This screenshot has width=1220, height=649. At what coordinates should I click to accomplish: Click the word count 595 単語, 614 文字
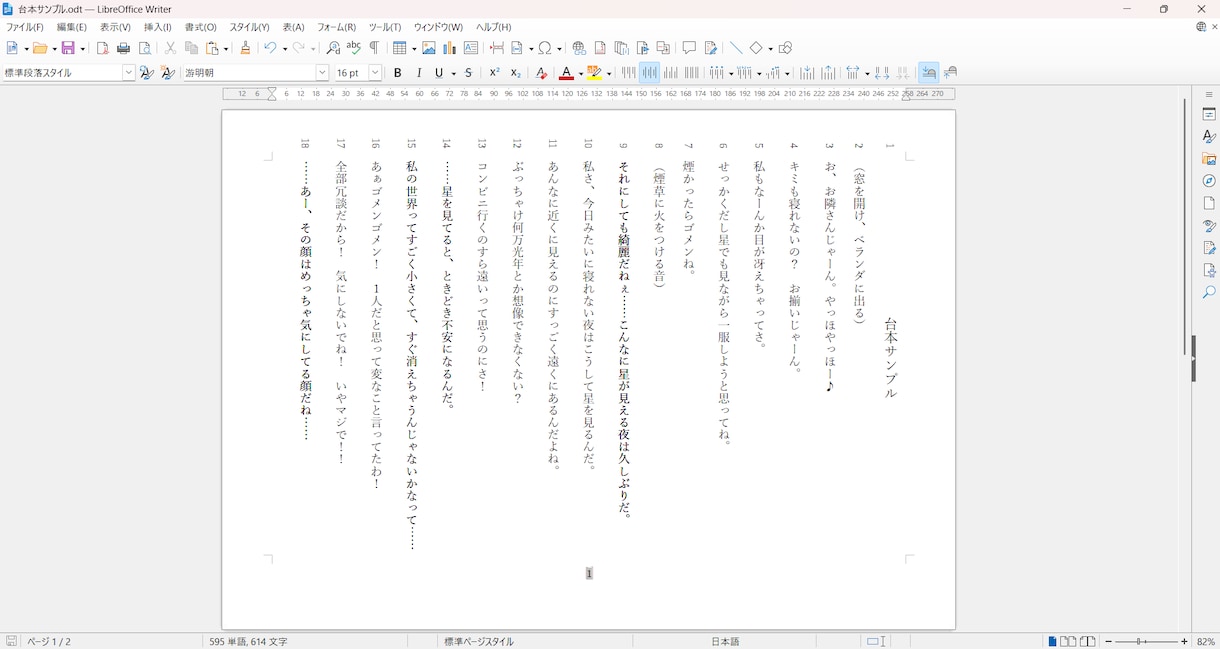249,642
